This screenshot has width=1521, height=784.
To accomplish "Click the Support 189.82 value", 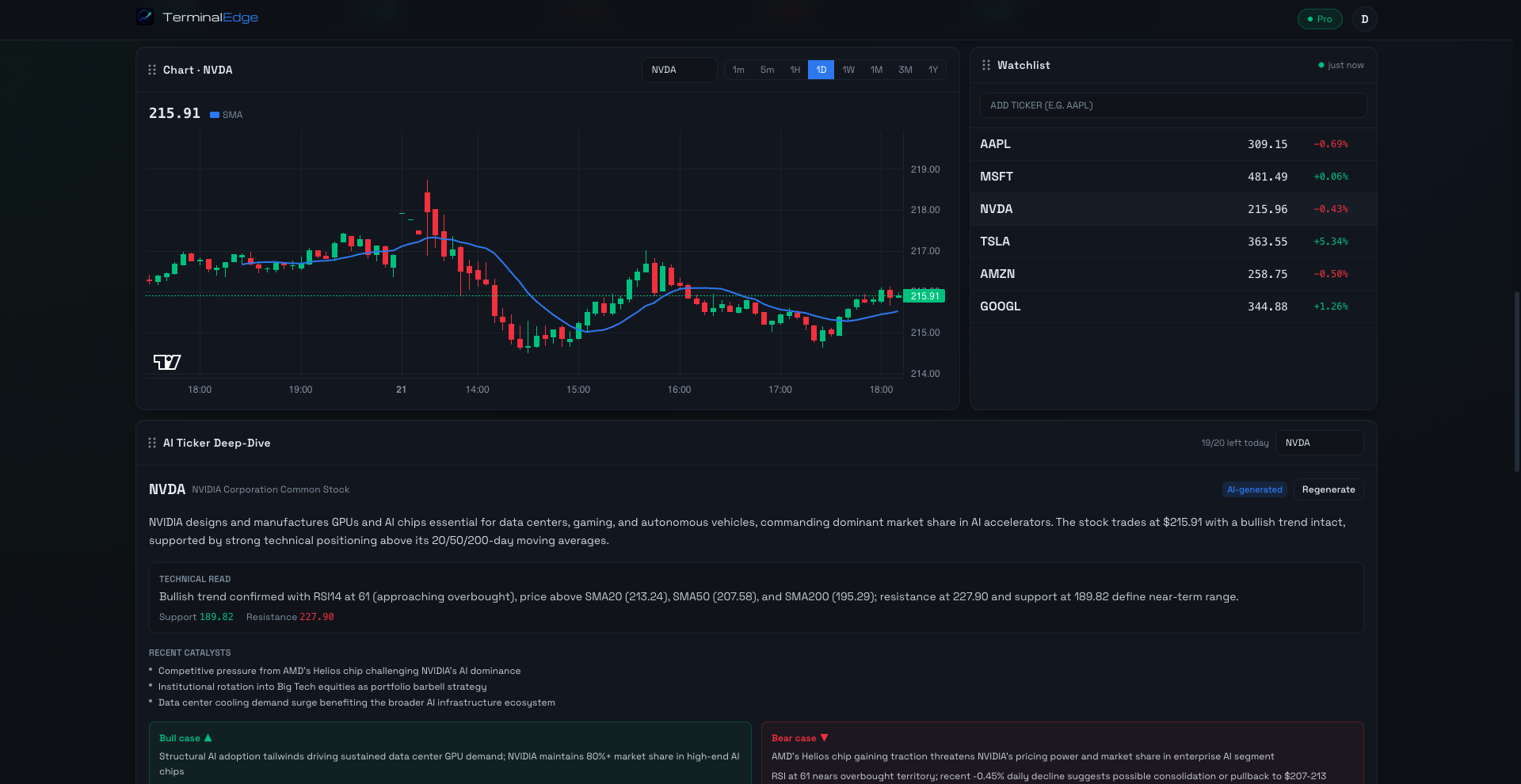I will click(x=216, y=617).
